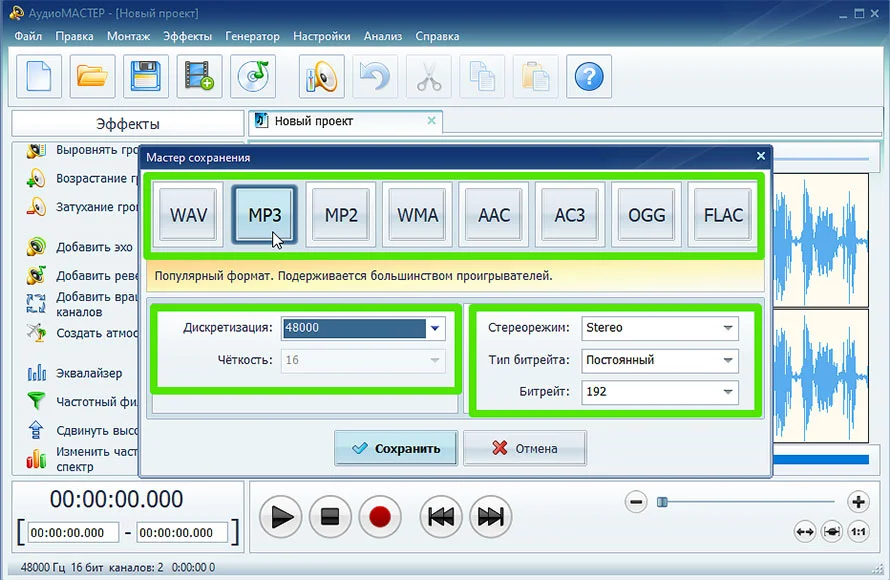Open the Стереорежим dropdown
Image resolution: width=890 pixels, height=580 pixels.
coord(727,328)
